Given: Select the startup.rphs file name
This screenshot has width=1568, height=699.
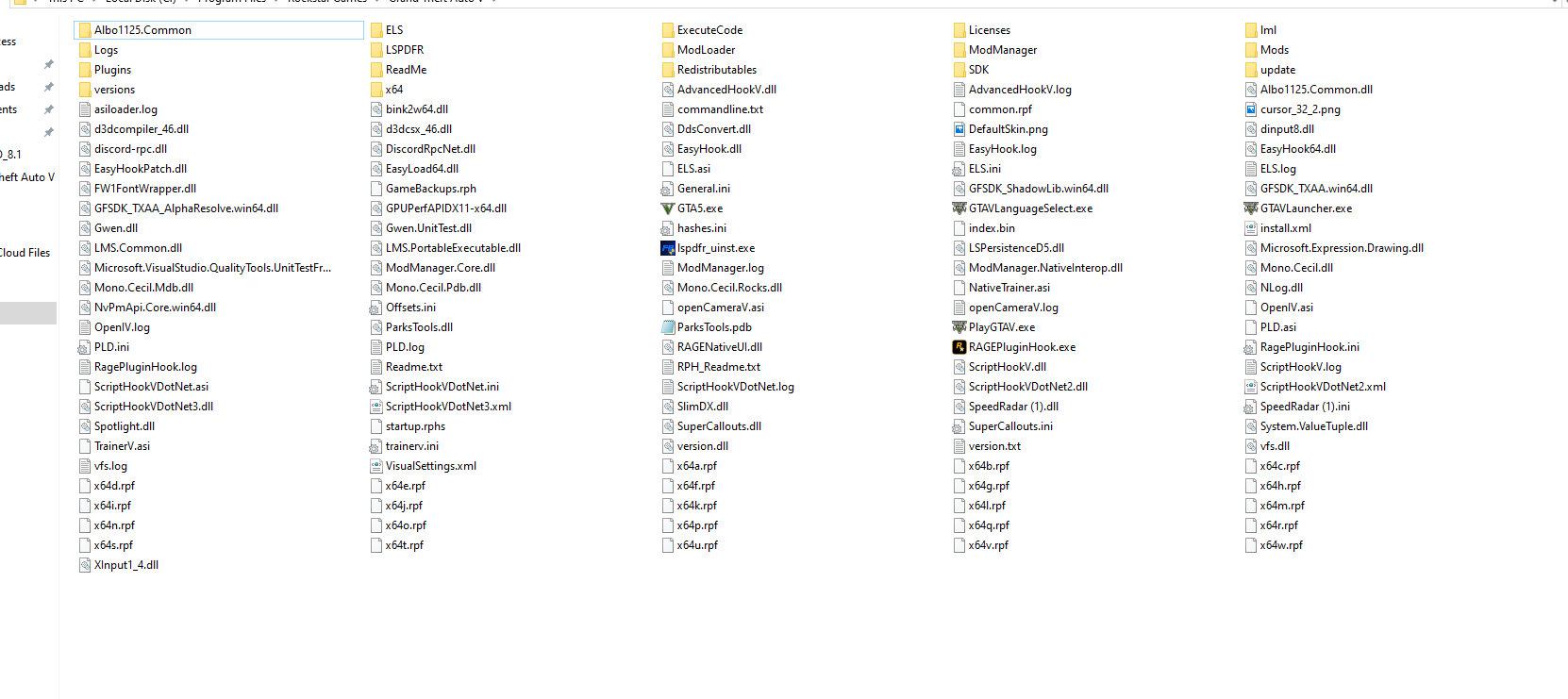Looking at the screenshot, I should [x=415, y=426].
